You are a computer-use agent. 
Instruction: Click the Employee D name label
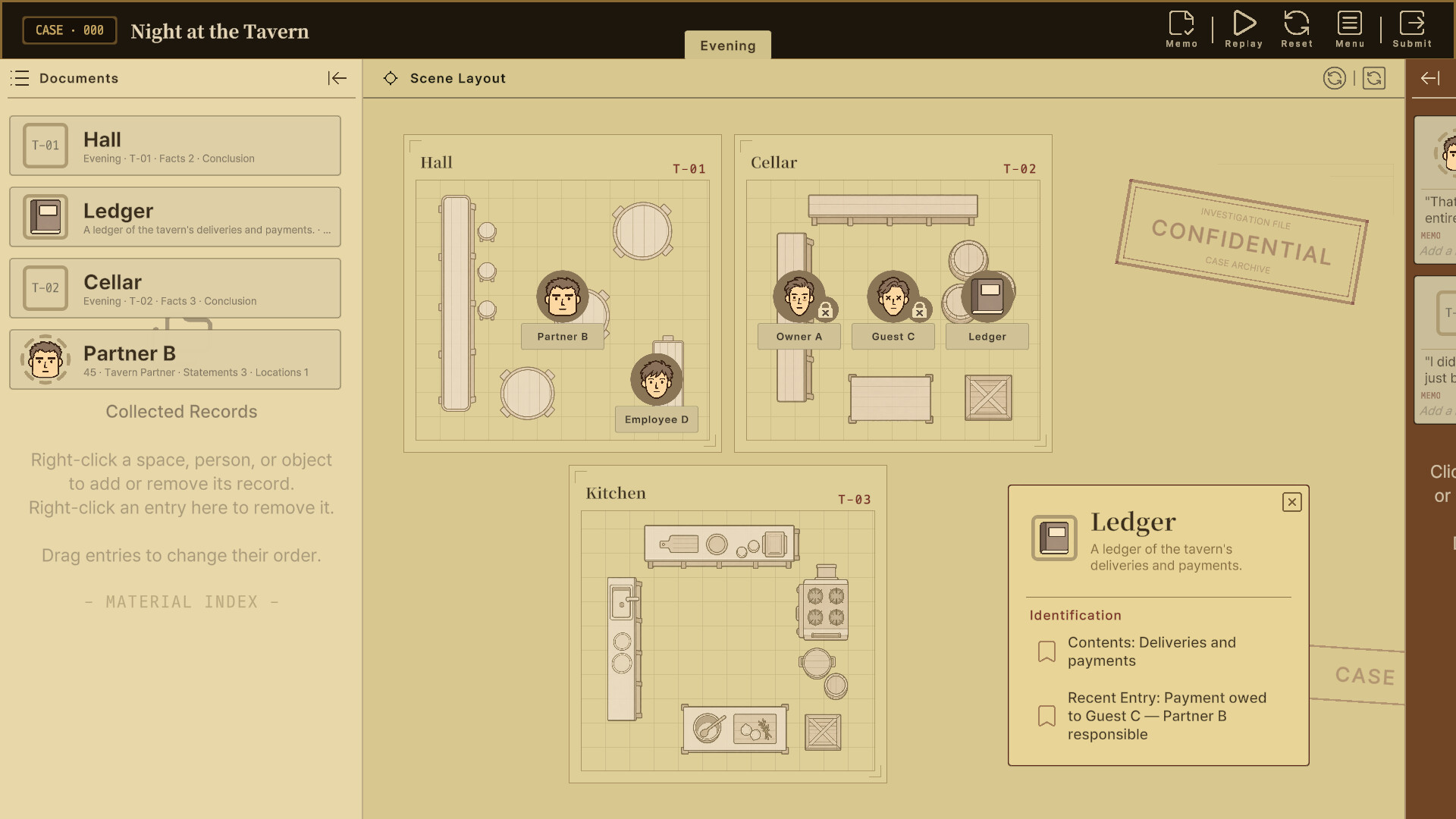tap(657, 419)
